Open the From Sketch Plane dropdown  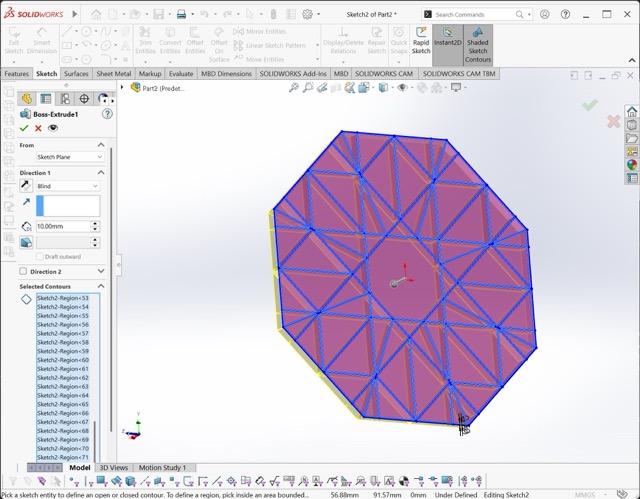point(70,157)
